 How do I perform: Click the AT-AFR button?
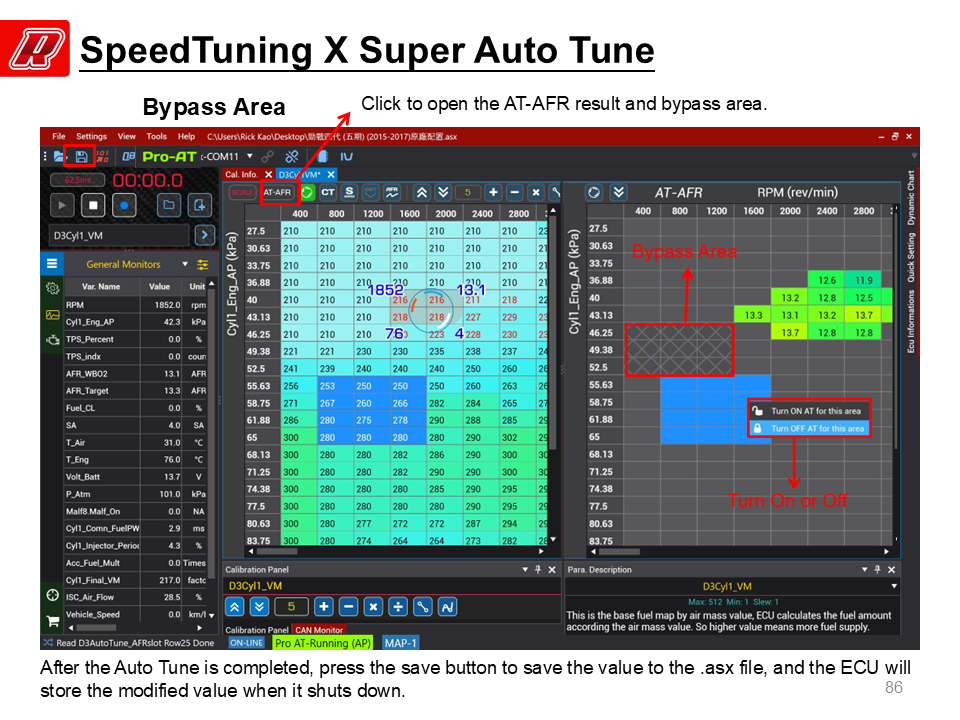[277, 192]
